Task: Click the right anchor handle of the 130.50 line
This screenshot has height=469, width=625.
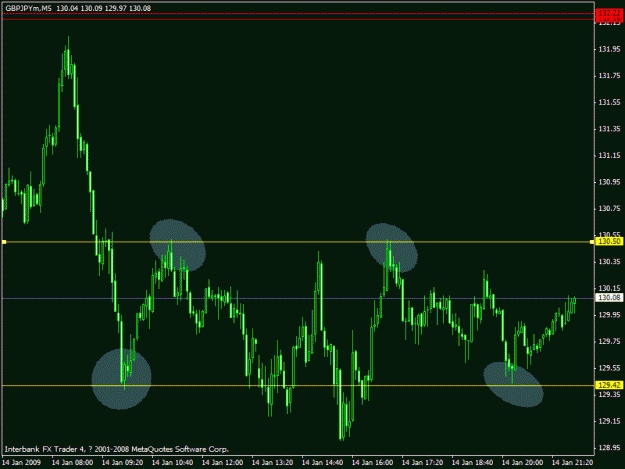Action: [x=592, y=242]
